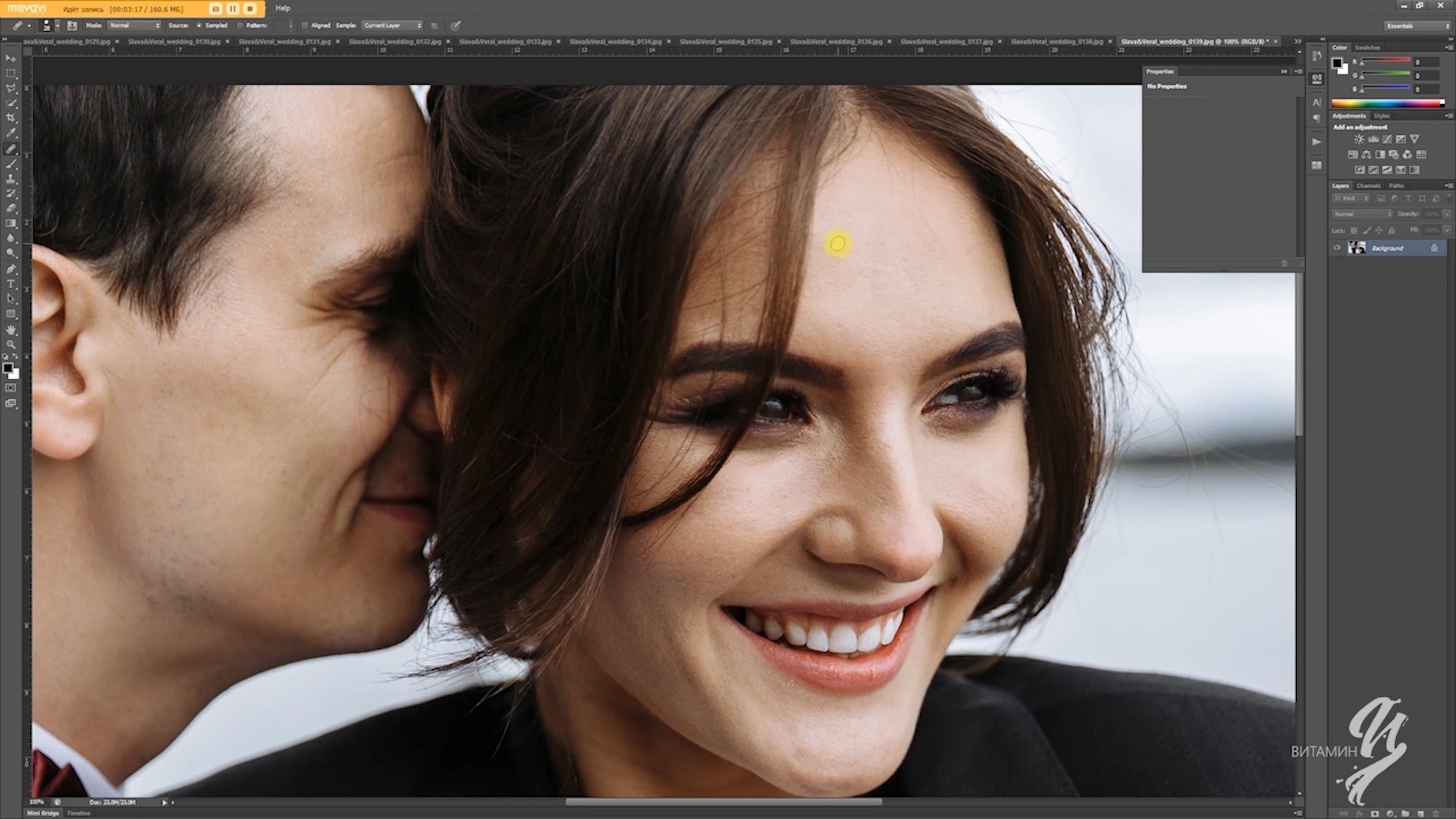Select the Horizontal Type tool

(11, 284)
